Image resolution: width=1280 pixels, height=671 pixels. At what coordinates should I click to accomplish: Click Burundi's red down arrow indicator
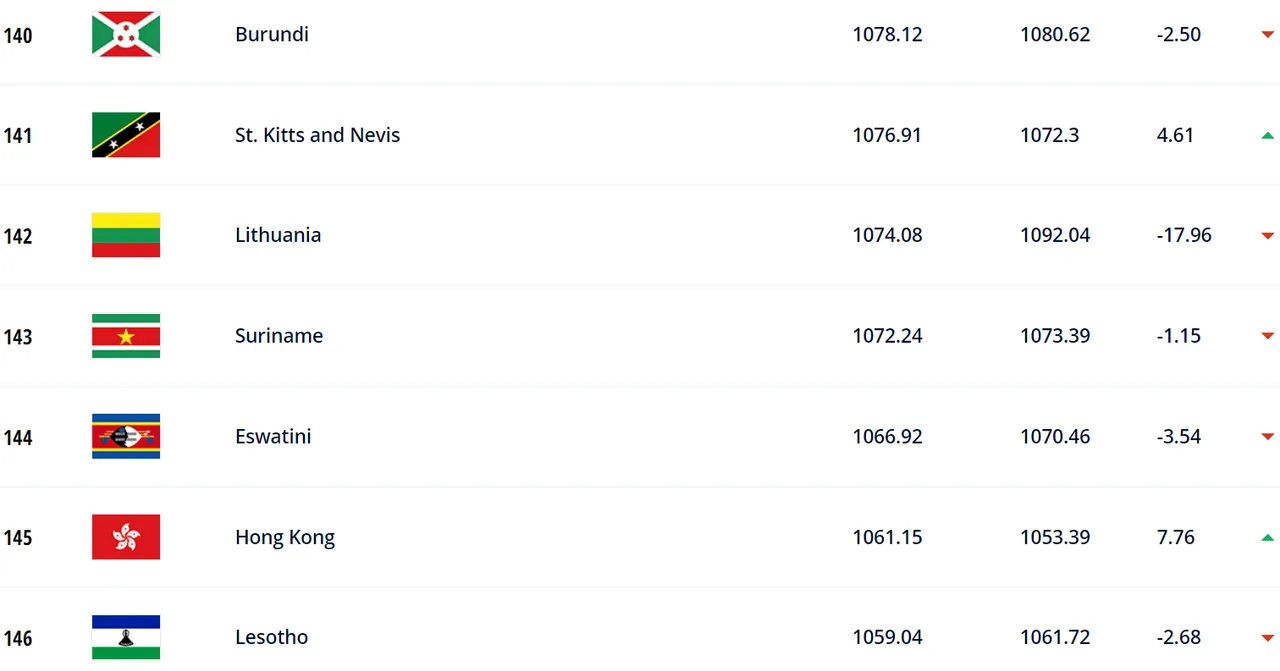(1267, 35)
